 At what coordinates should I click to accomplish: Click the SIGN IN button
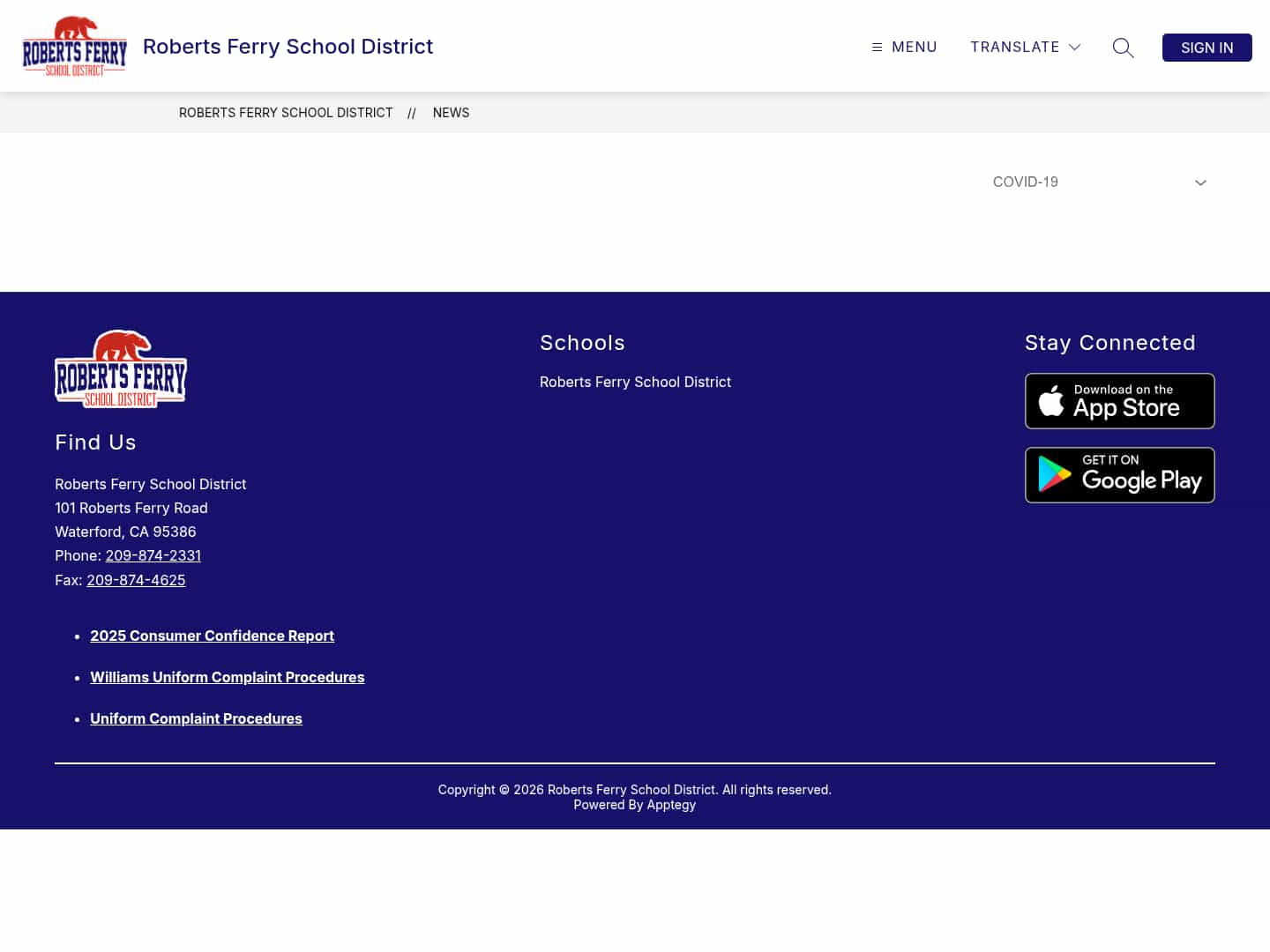coord(1206,48)
